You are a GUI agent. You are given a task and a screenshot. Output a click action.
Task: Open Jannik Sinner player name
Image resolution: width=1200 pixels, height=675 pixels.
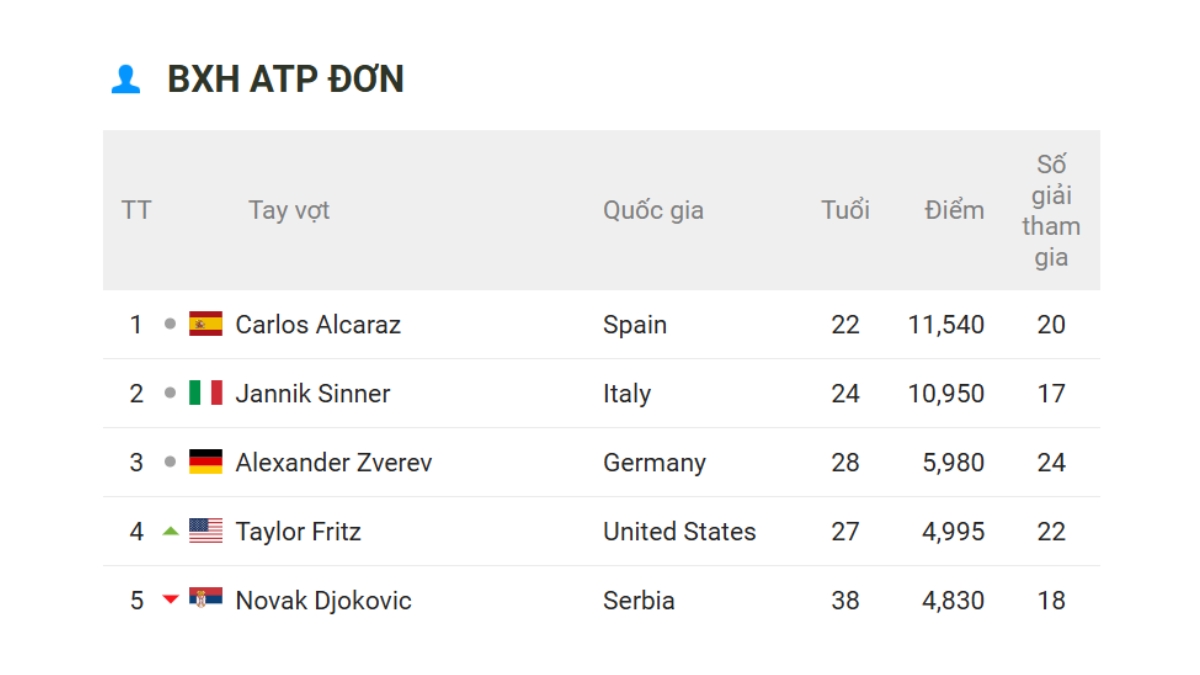(313, 393)
